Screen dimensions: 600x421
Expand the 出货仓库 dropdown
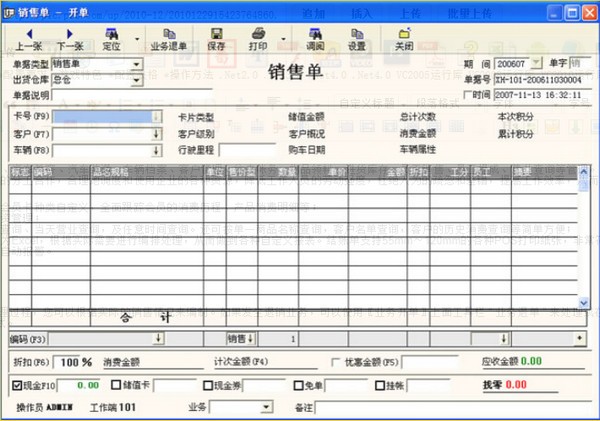click(x=137, y=80)
